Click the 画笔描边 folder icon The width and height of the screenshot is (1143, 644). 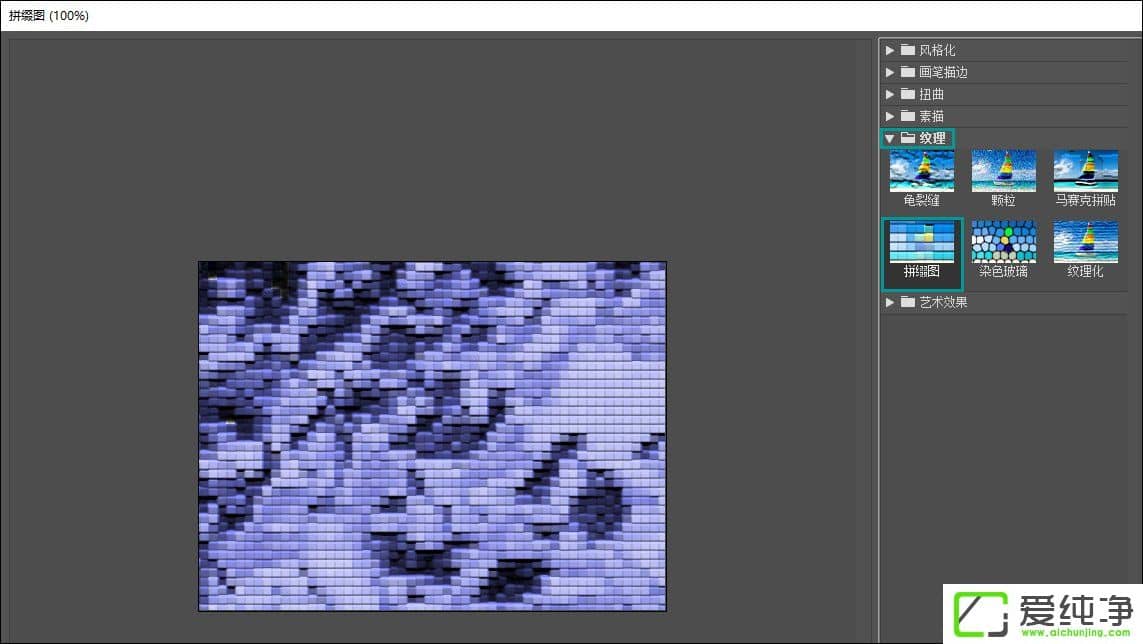[908, 72]
